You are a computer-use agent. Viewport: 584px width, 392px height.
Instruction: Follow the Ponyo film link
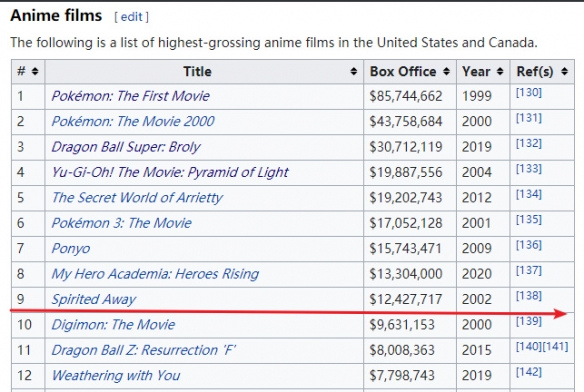tap(71, 249)
